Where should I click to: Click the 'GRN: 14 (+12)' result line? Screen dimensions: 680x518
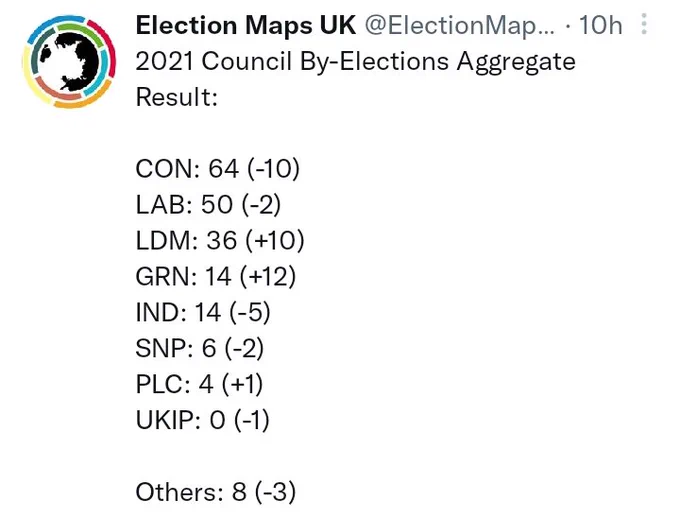click(x=216, y=276)
